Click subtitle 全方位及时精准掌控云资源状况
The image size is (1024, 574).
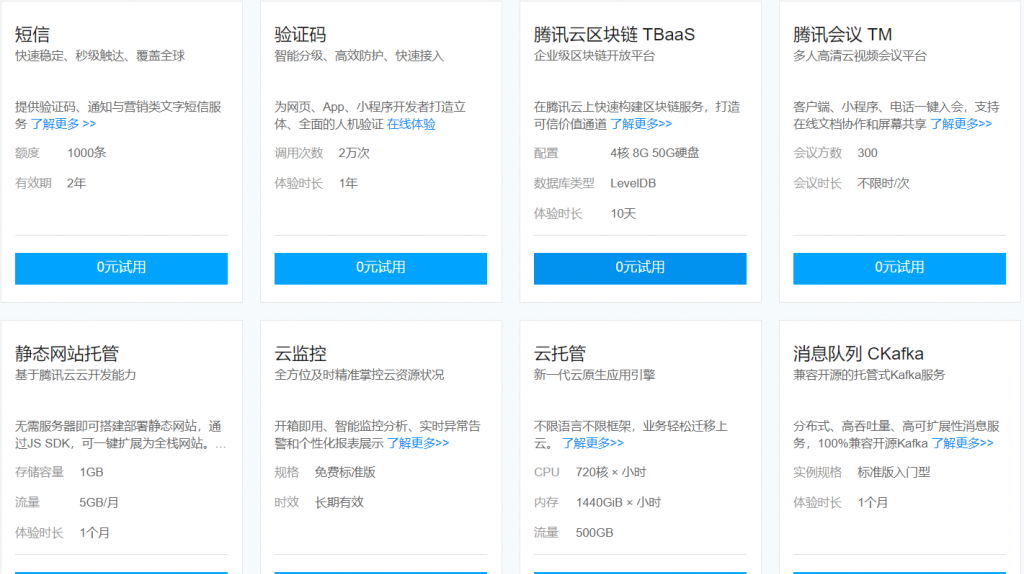tap(359, 375)
